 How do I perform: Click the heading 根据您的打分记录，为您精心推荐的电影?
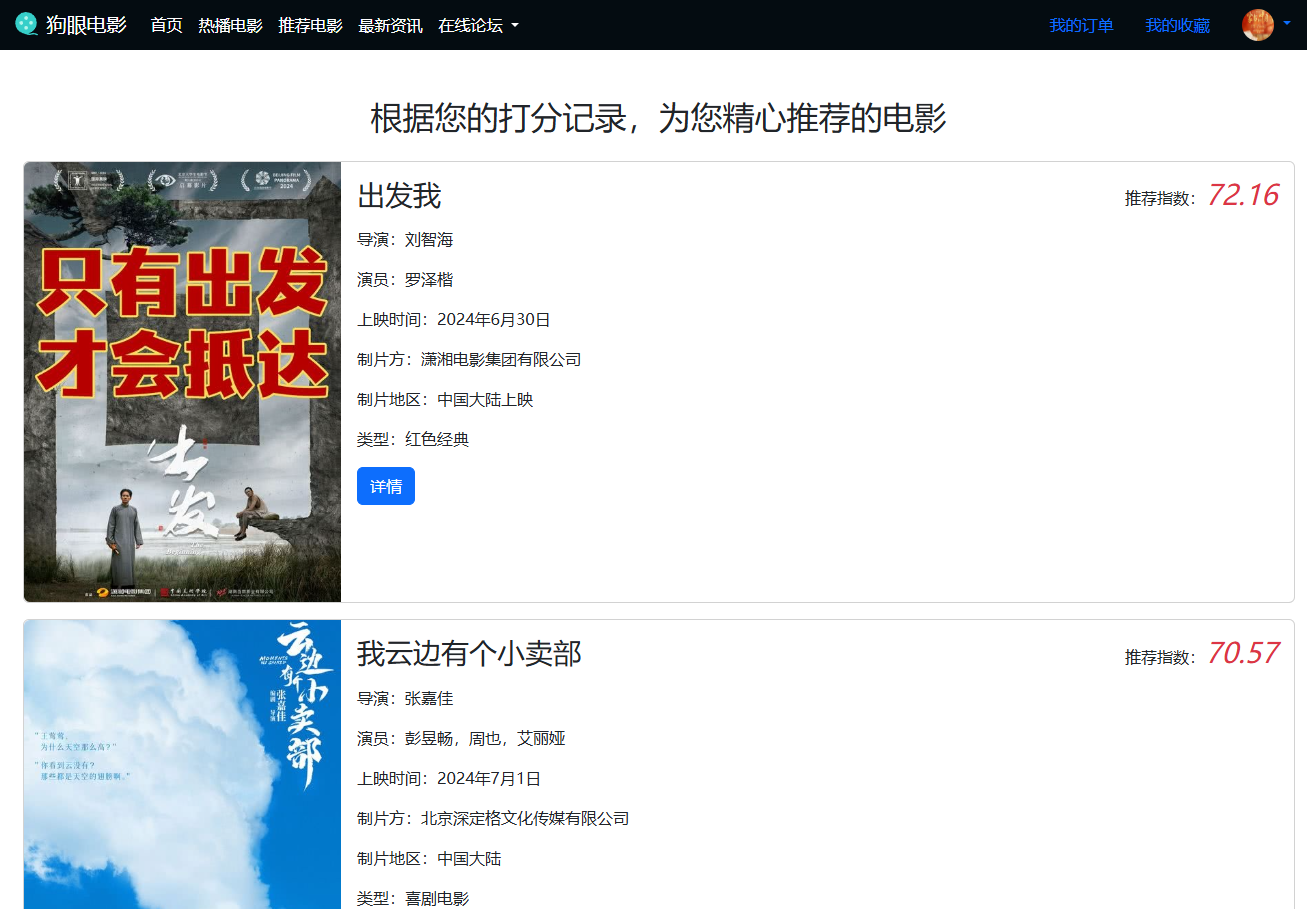(x=658, y=118)
